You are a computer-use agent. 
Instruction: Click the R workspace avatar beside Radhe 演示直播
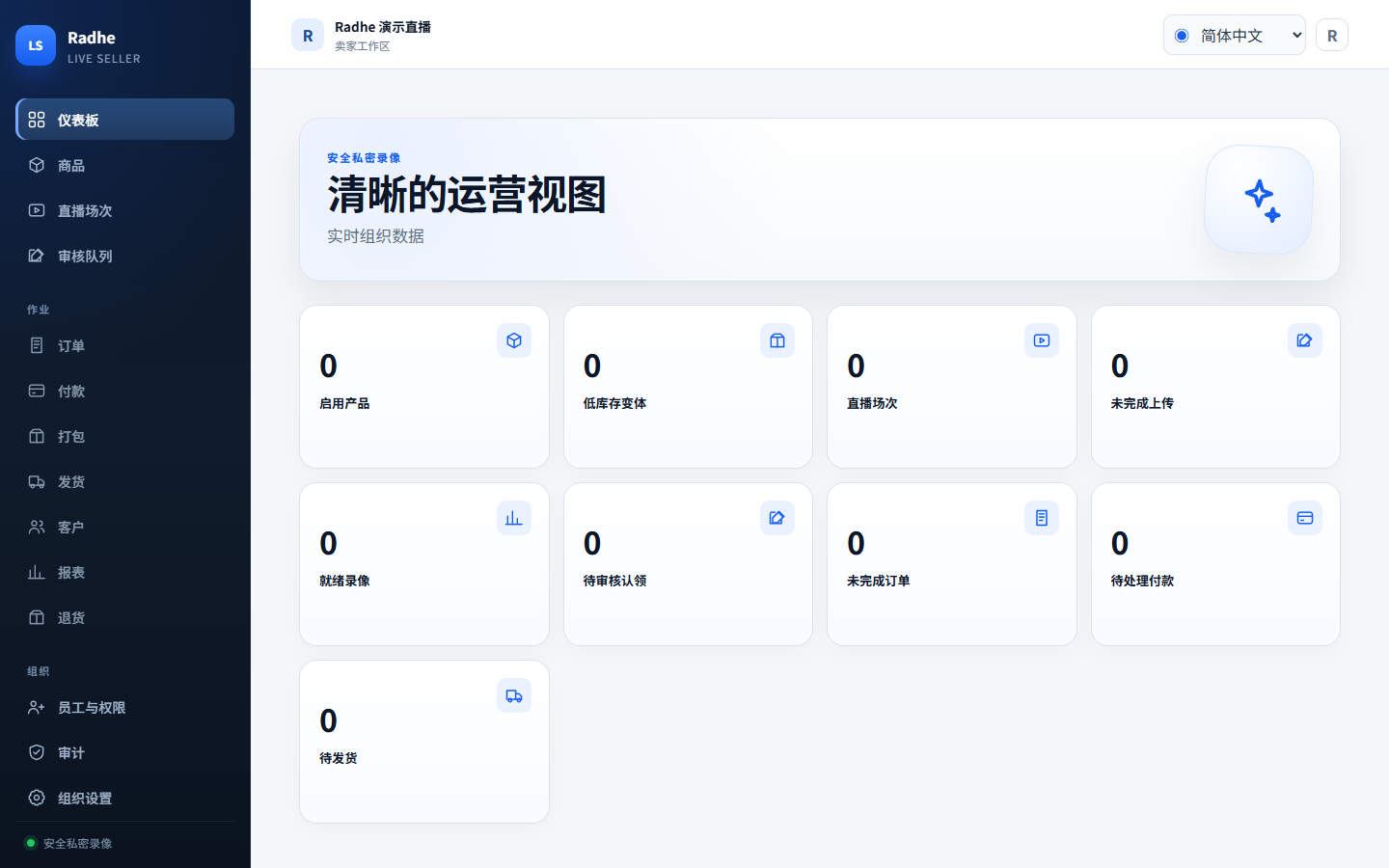[308, 35]
